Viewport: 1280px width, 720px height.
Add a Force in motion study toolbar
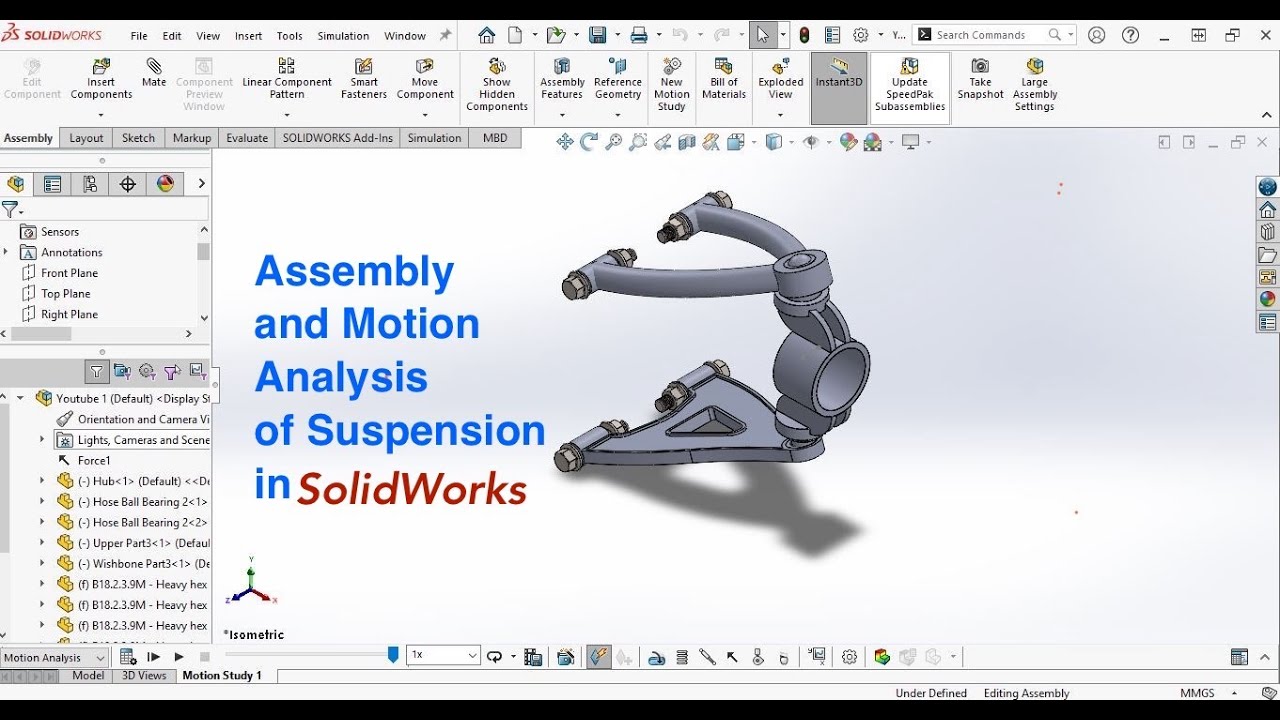pyautogui.click(x=732, y=657)
